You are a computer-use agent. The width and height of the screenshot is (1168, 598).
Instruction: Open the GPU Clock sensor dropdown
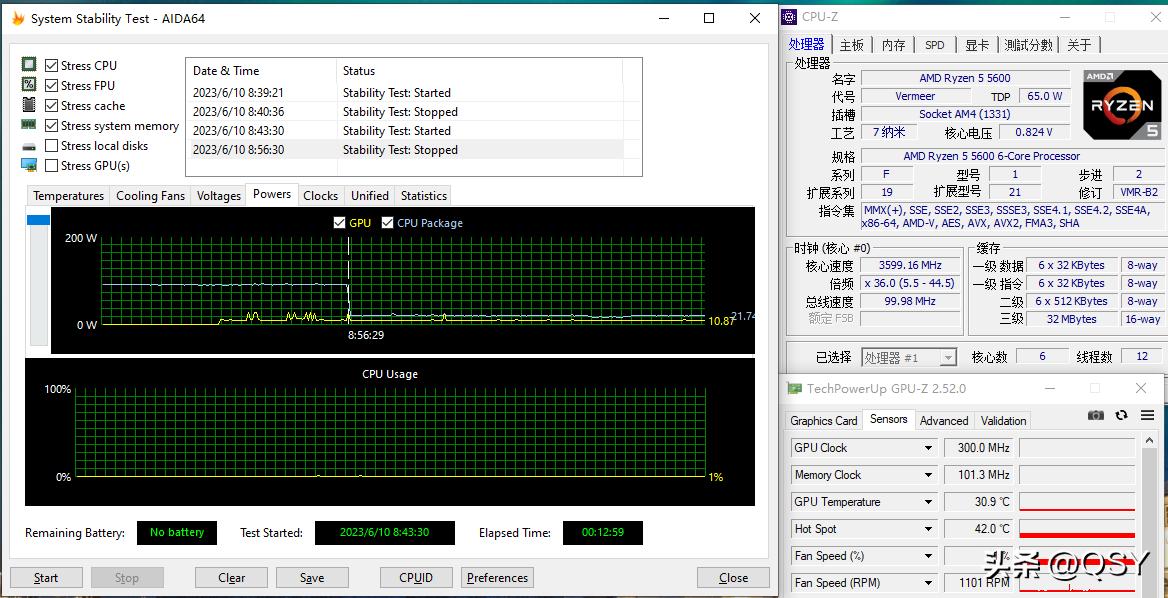click(928, 448)
